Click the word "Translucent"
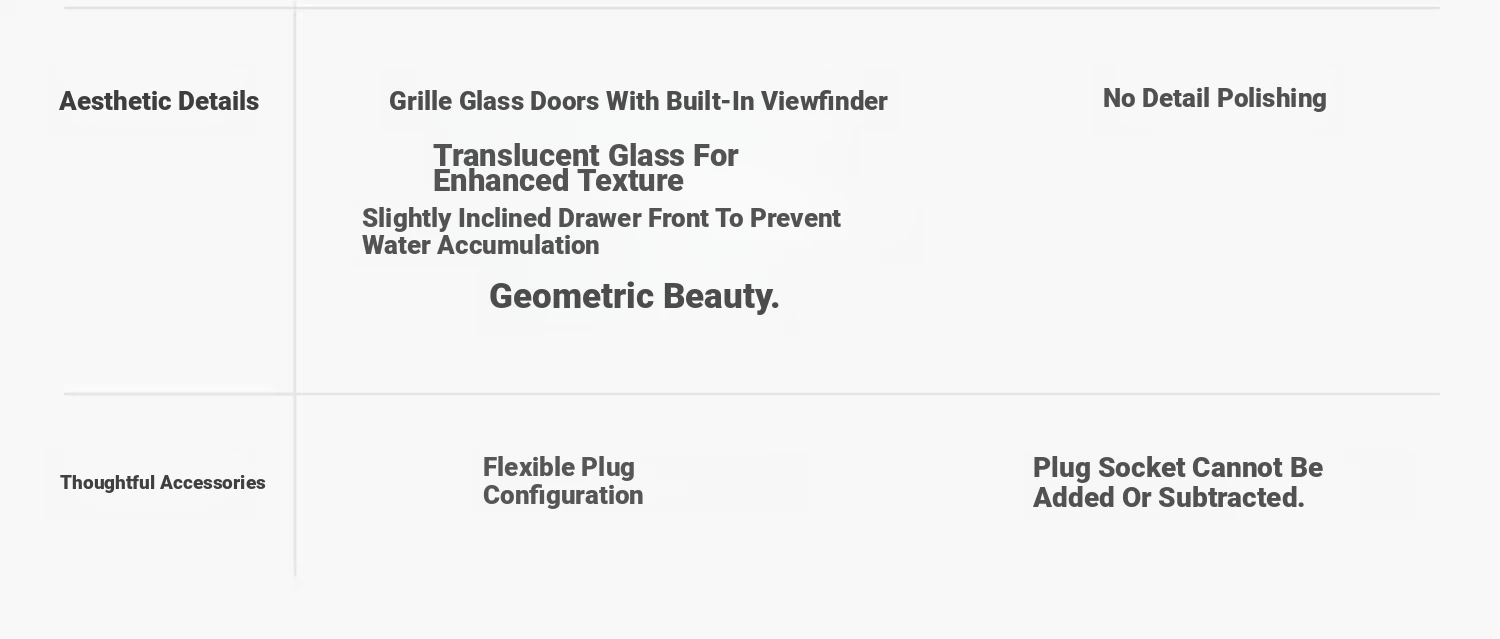This screenshot has width=1500, height=639. coord(516,156)
